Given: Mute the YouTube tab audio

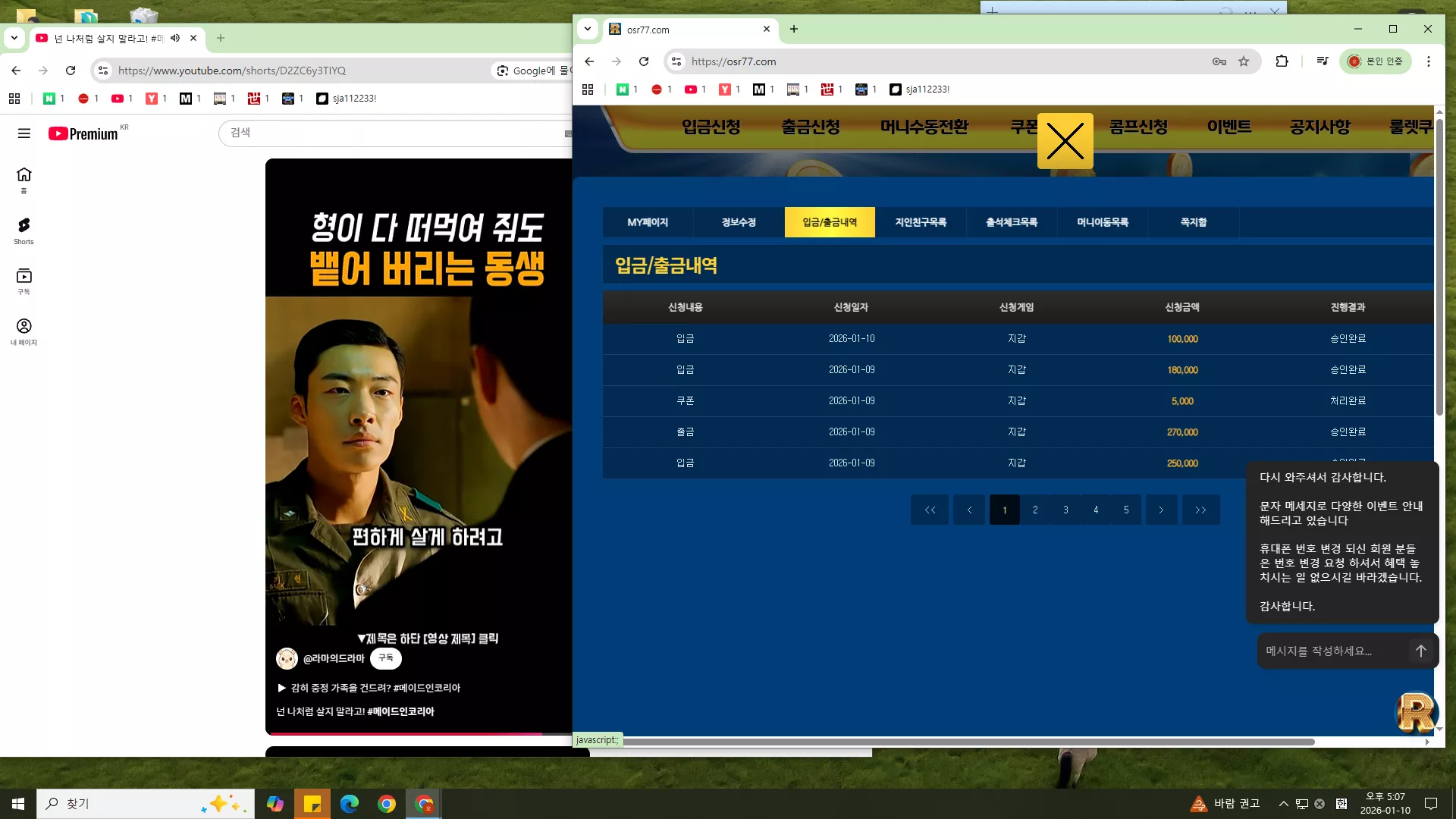Looking at the screenshot, I should (175, 38).
